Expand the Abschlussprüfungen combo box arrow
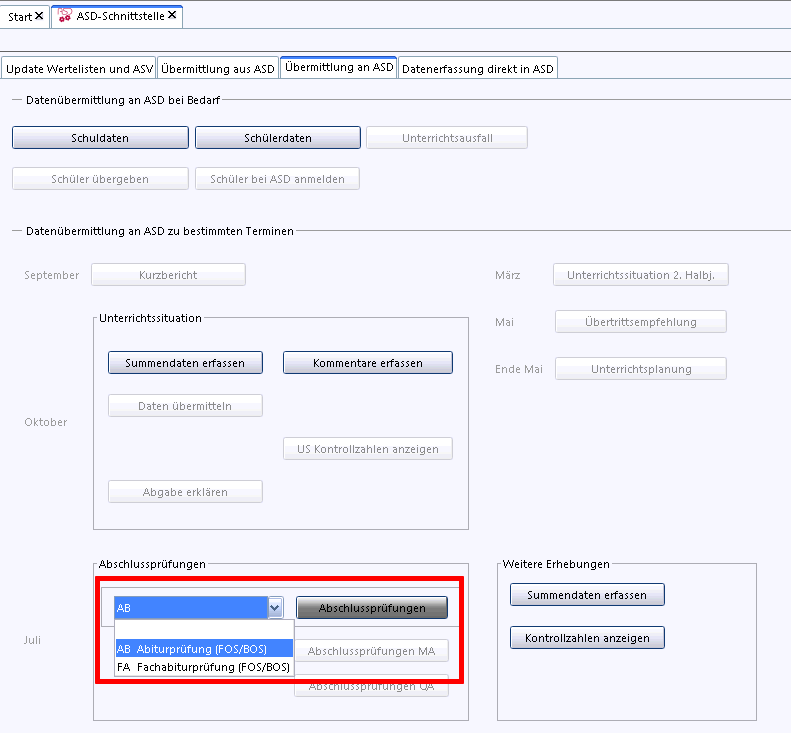The image size is (791, 733). [x=274, y=608]
